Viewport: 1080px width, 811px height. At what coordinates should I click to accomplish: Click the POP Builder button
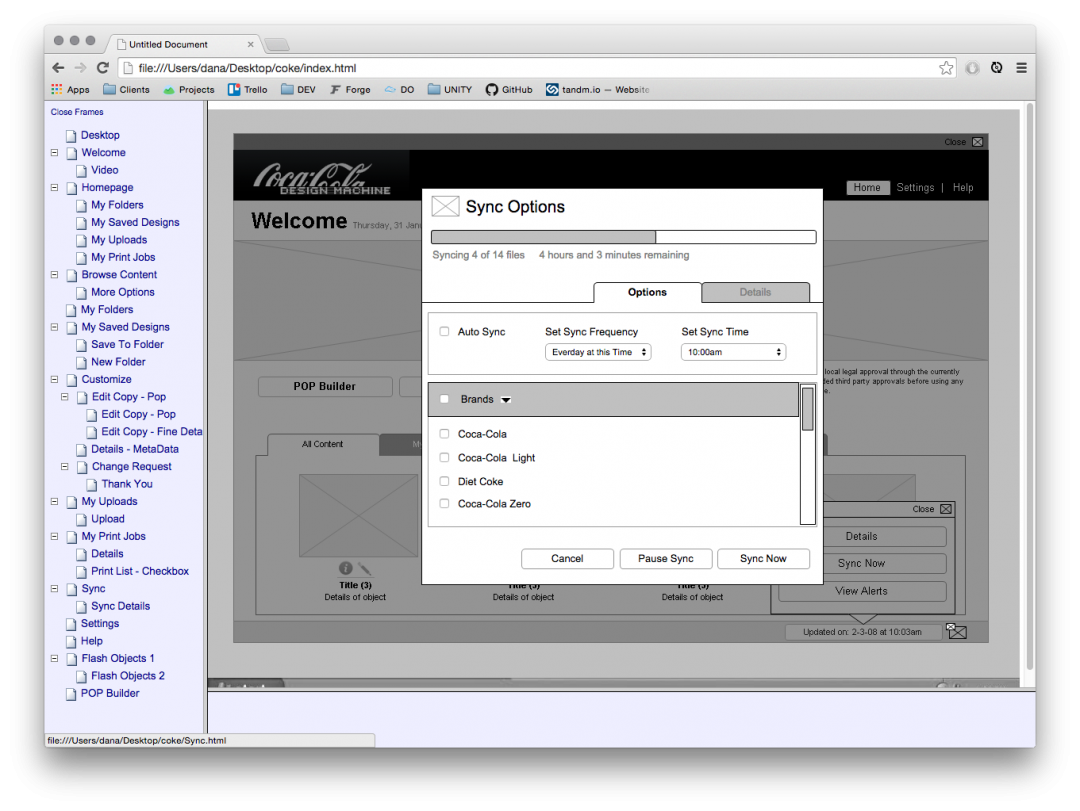coord(324,387)
